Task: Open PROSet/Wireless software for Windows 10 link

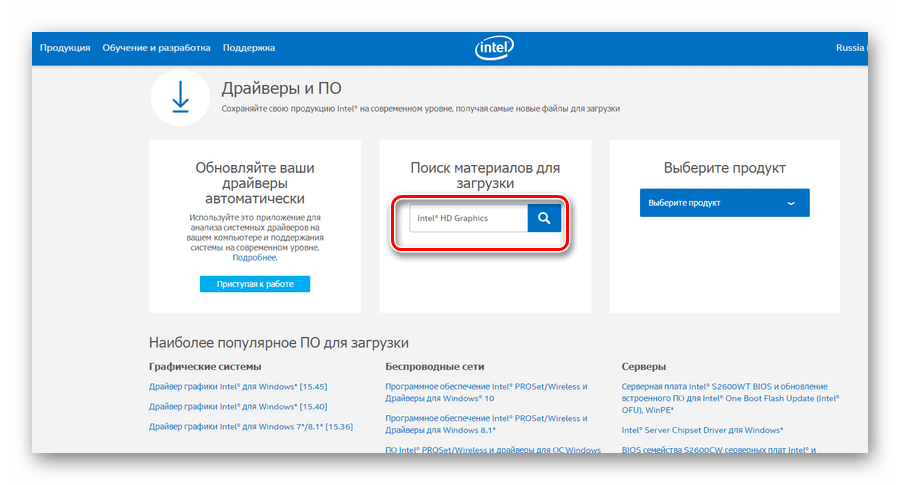Action: coord(486,392)
